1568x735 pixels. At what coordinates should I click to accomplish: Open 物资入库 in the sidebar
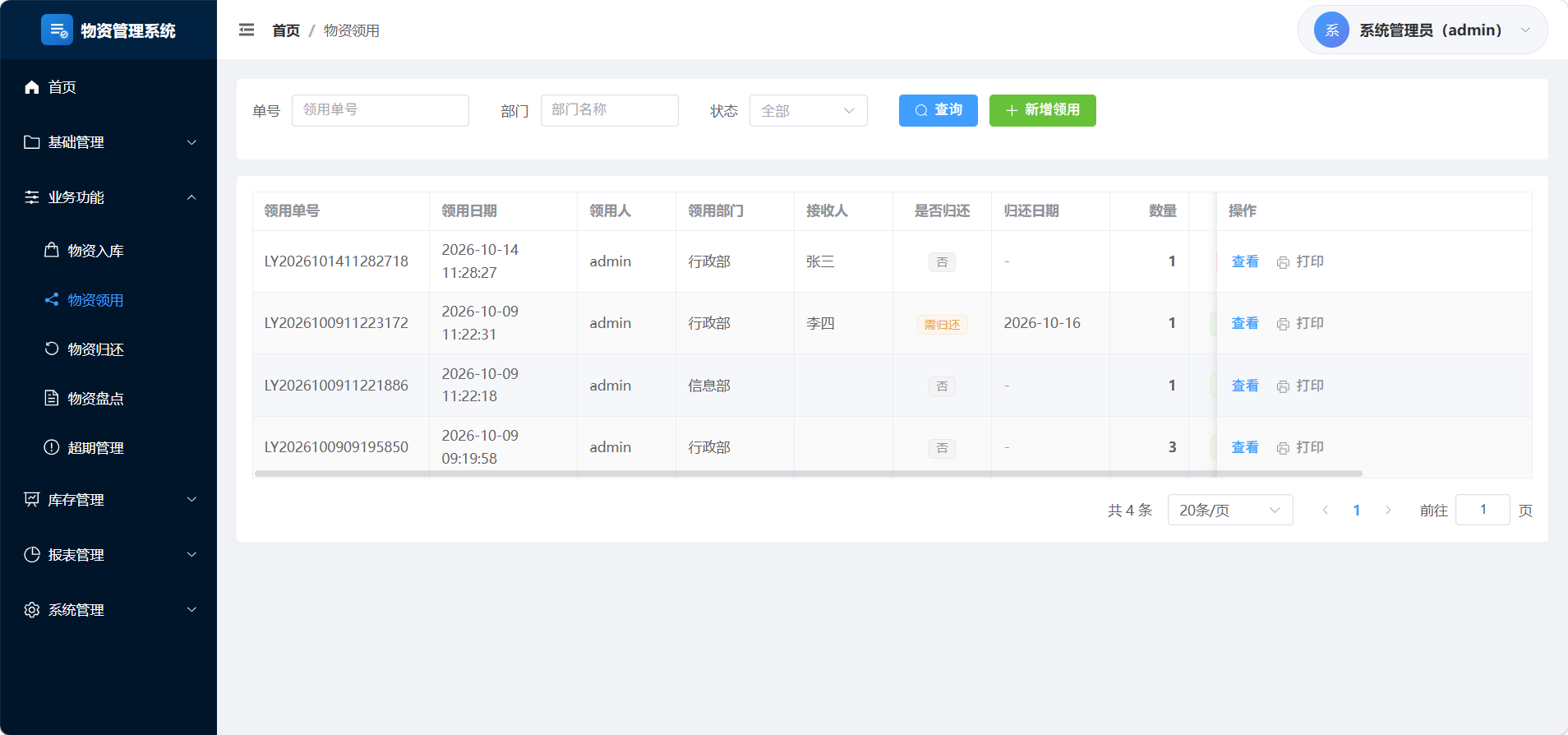coord(108,251)
